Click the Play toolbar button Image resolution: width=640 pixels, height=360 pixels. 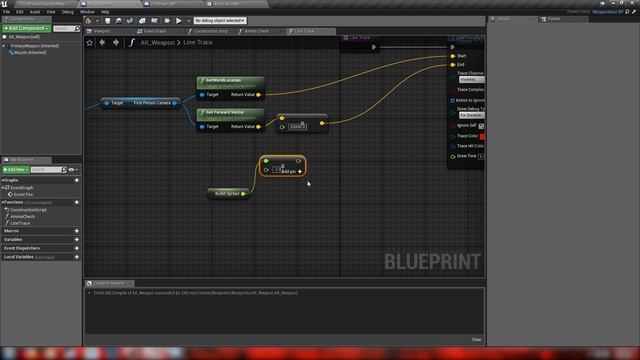point(179,20)
